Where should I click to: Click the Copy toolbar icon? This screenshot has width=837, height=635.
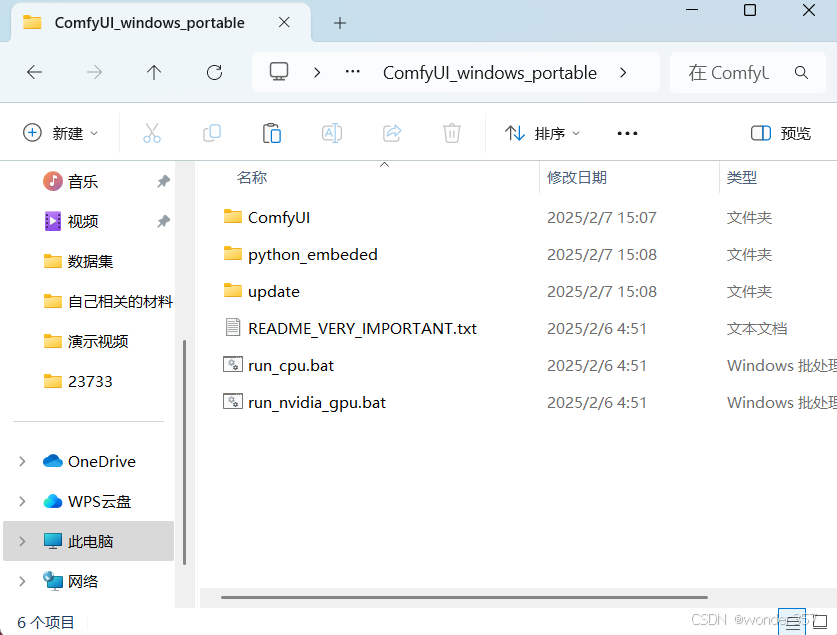point(212,133)
